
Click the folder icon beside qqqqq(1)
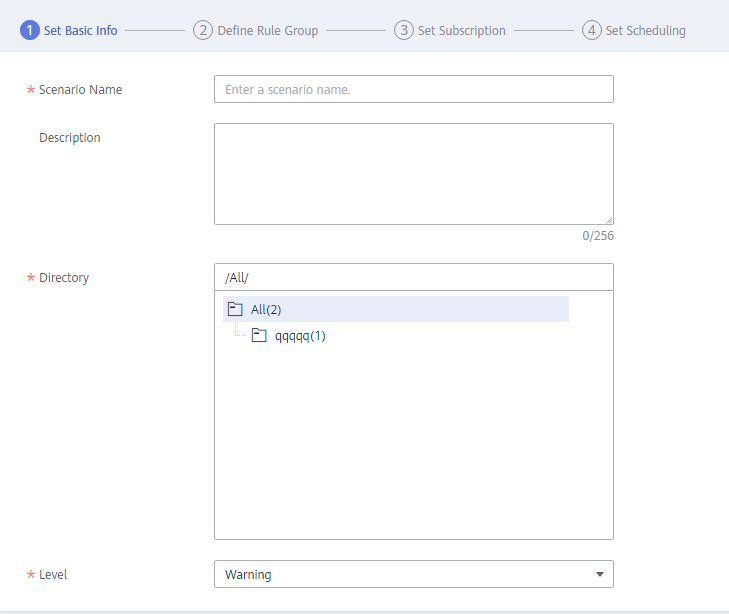pos(259,335)
